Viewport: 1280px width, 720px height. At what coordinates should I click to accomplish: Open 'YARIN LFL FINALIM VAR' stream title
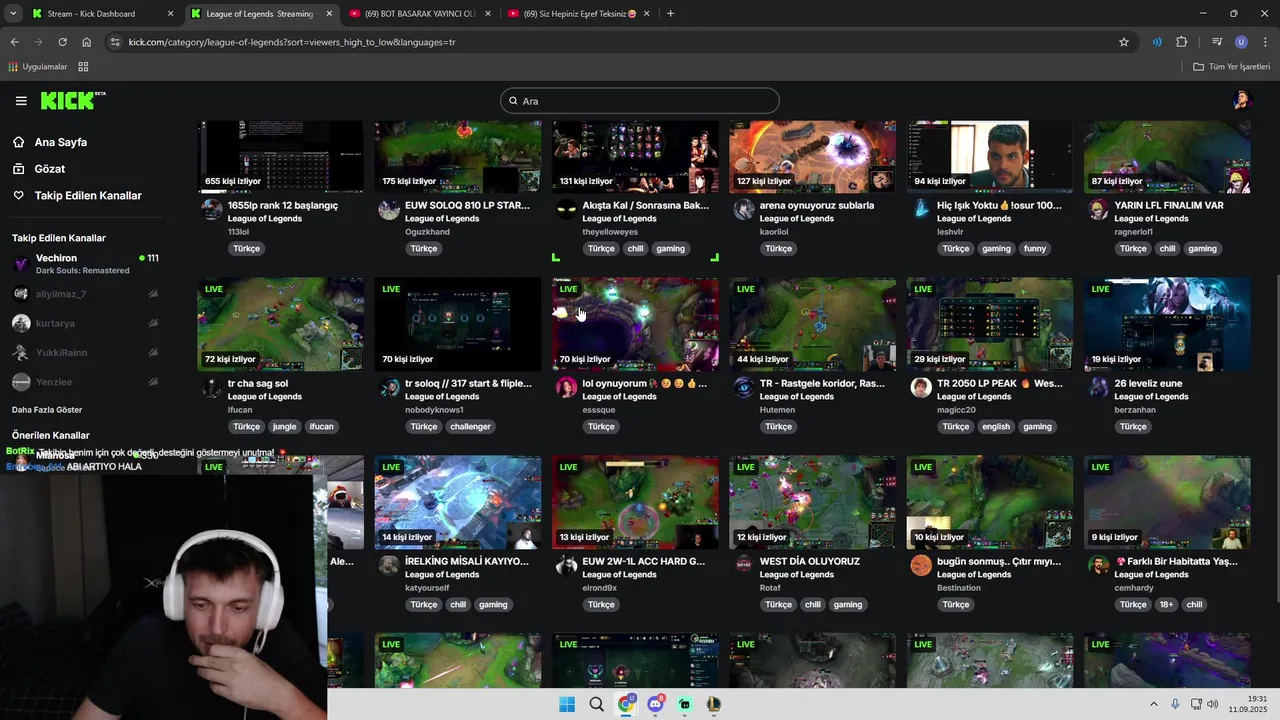tap(1169, 206)
